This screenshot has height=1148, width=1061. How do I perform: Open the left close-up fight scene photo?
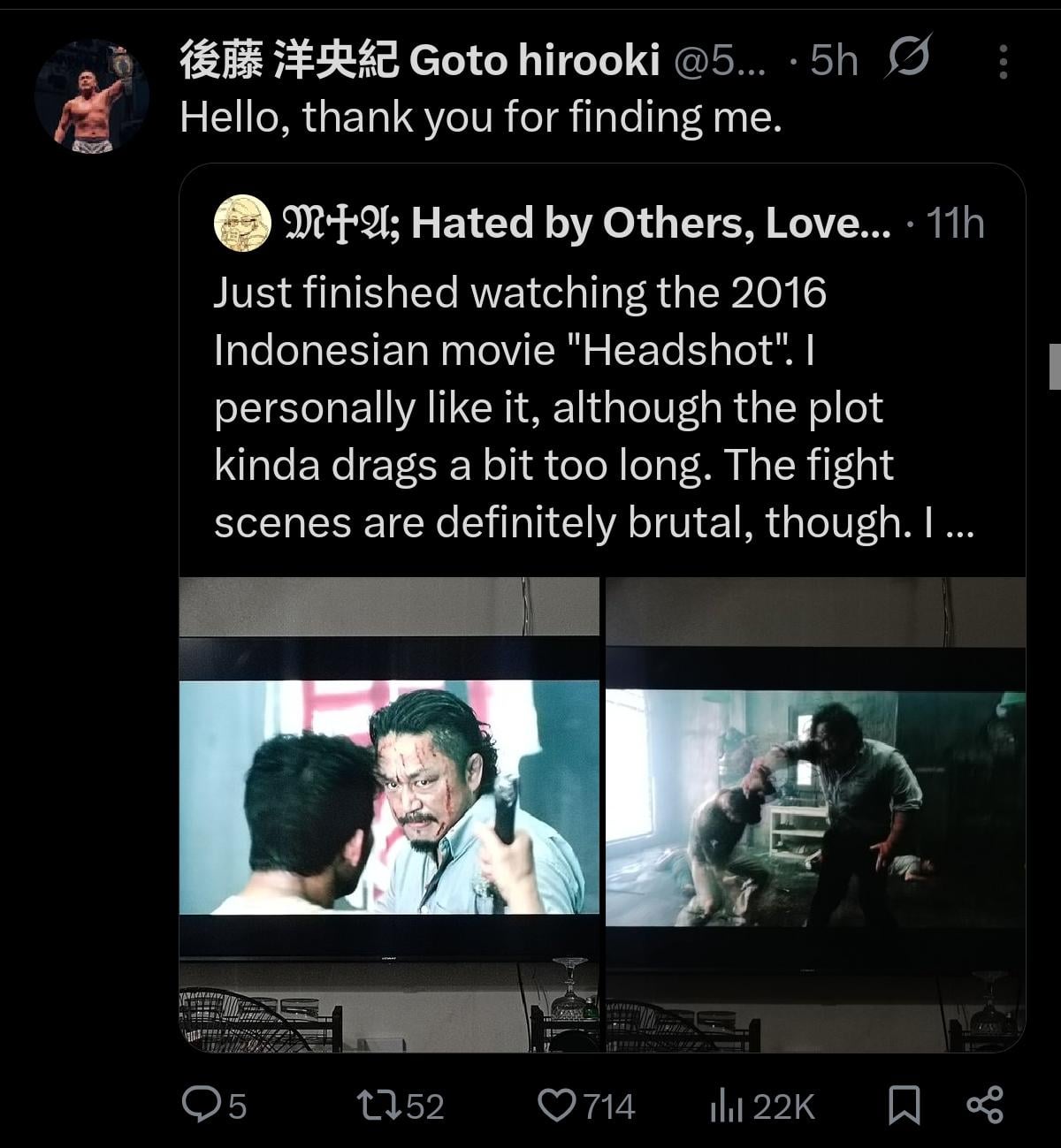click(x=389, y=813)
